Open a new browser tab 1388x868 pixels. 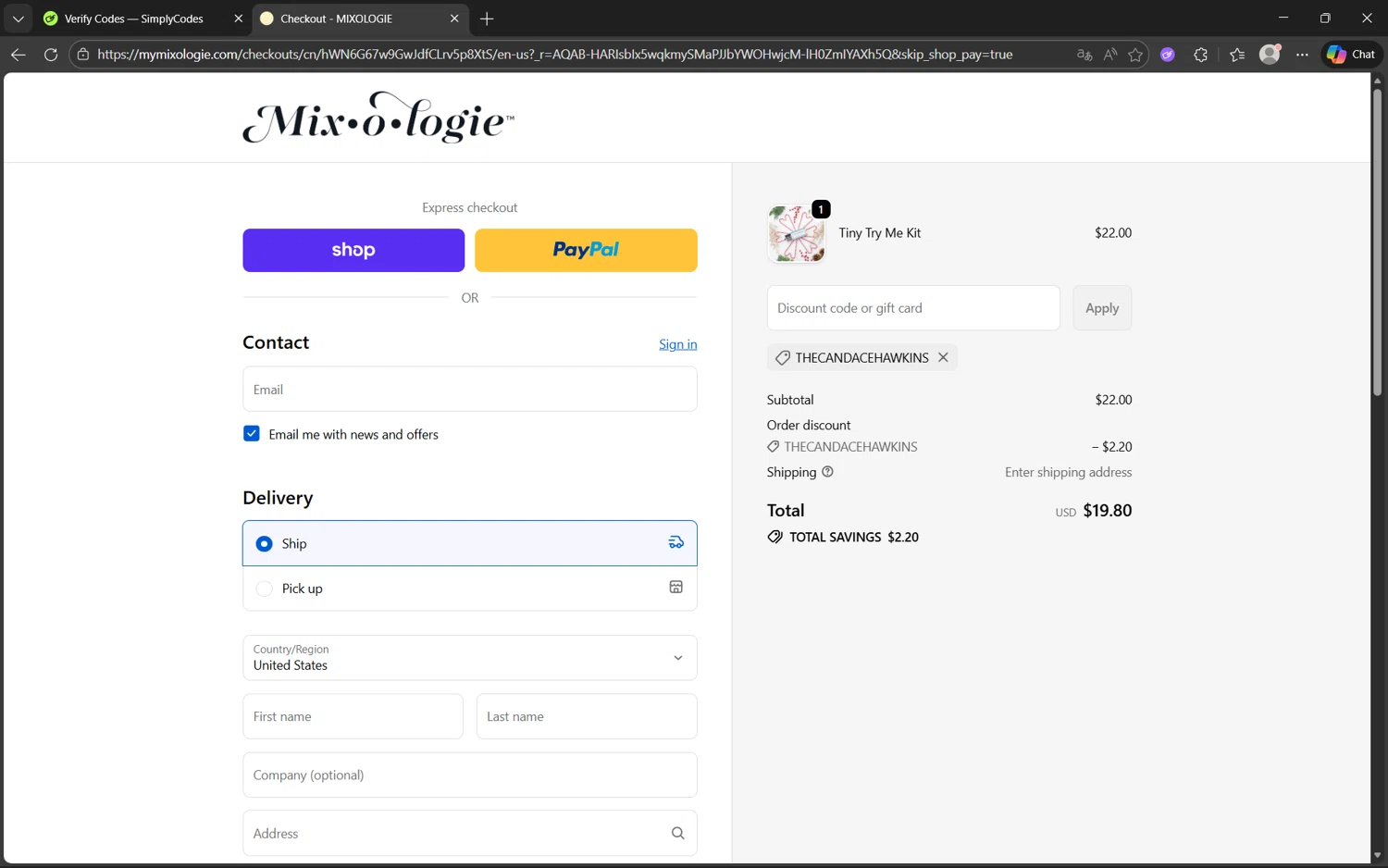[x=487, y=19]
